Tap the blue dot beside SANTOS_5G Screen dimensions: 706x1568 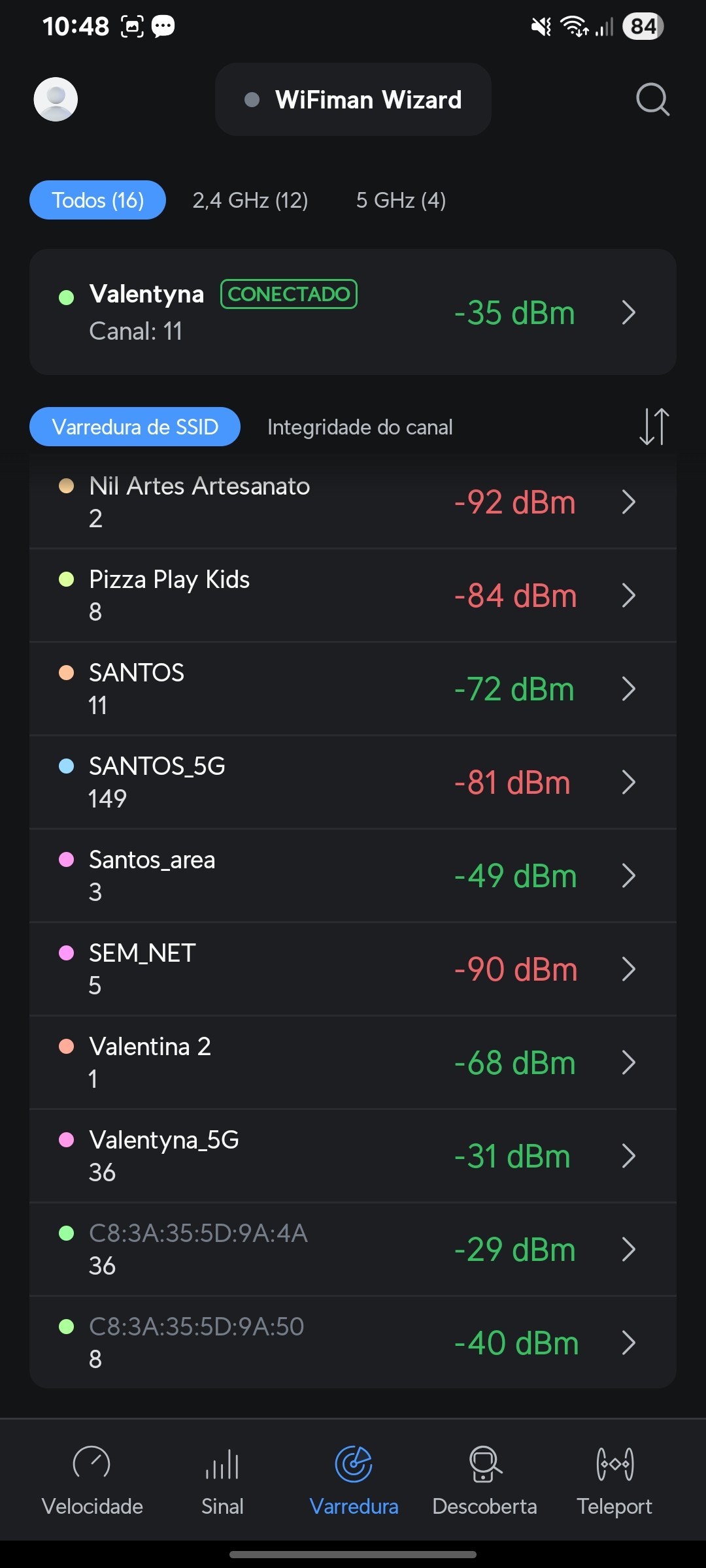coord(67,766)
